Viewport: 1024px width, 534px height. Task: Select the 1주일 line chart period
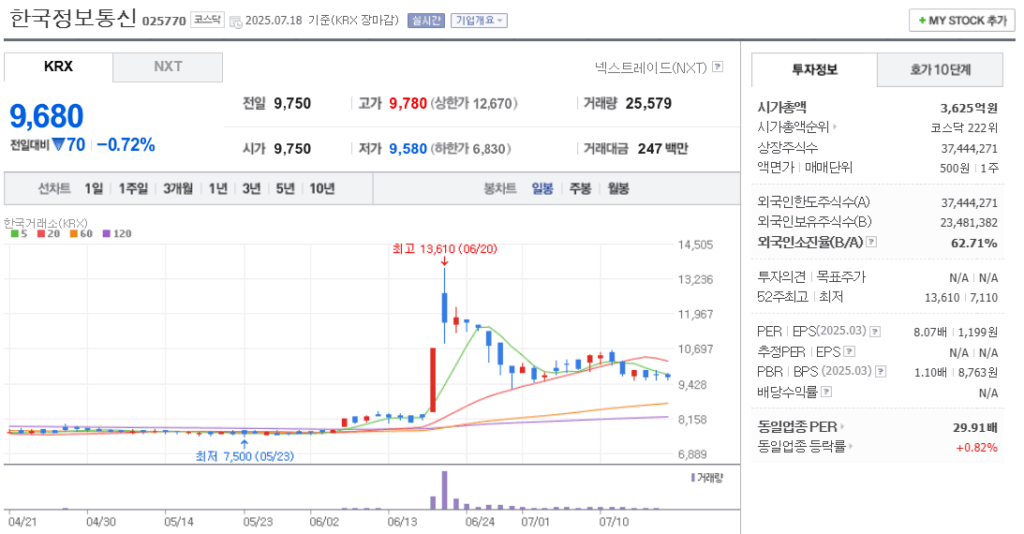pos(133,189)
